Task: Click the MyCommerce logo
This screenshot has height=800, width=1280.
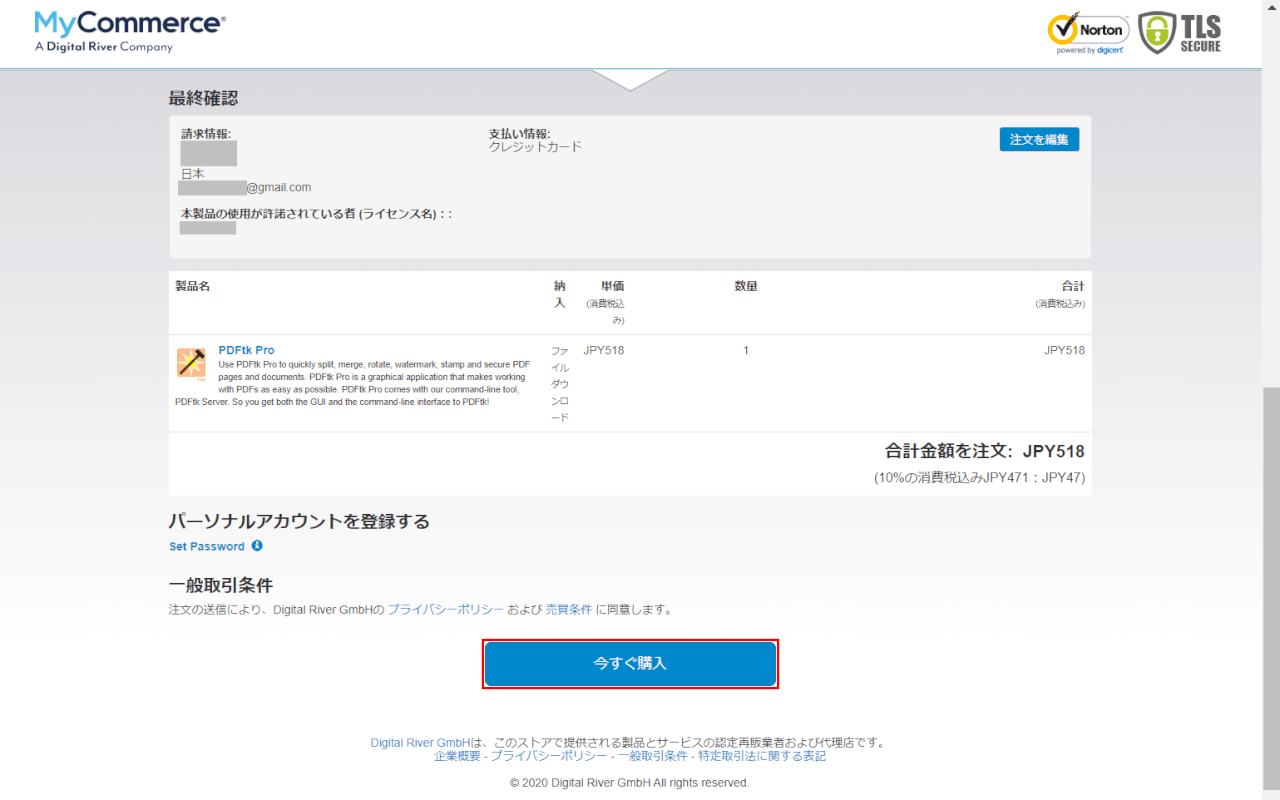Action: click(128, 30)
